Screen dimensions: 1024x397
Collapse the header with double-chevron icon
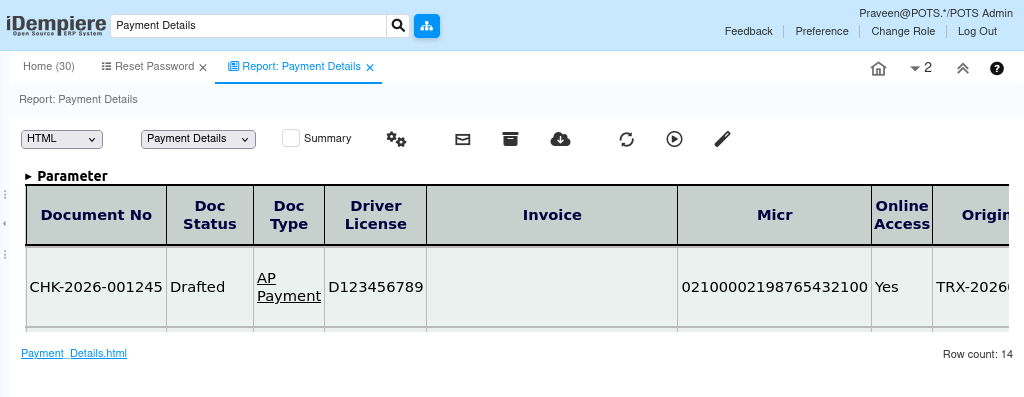[x=963, y=68]
